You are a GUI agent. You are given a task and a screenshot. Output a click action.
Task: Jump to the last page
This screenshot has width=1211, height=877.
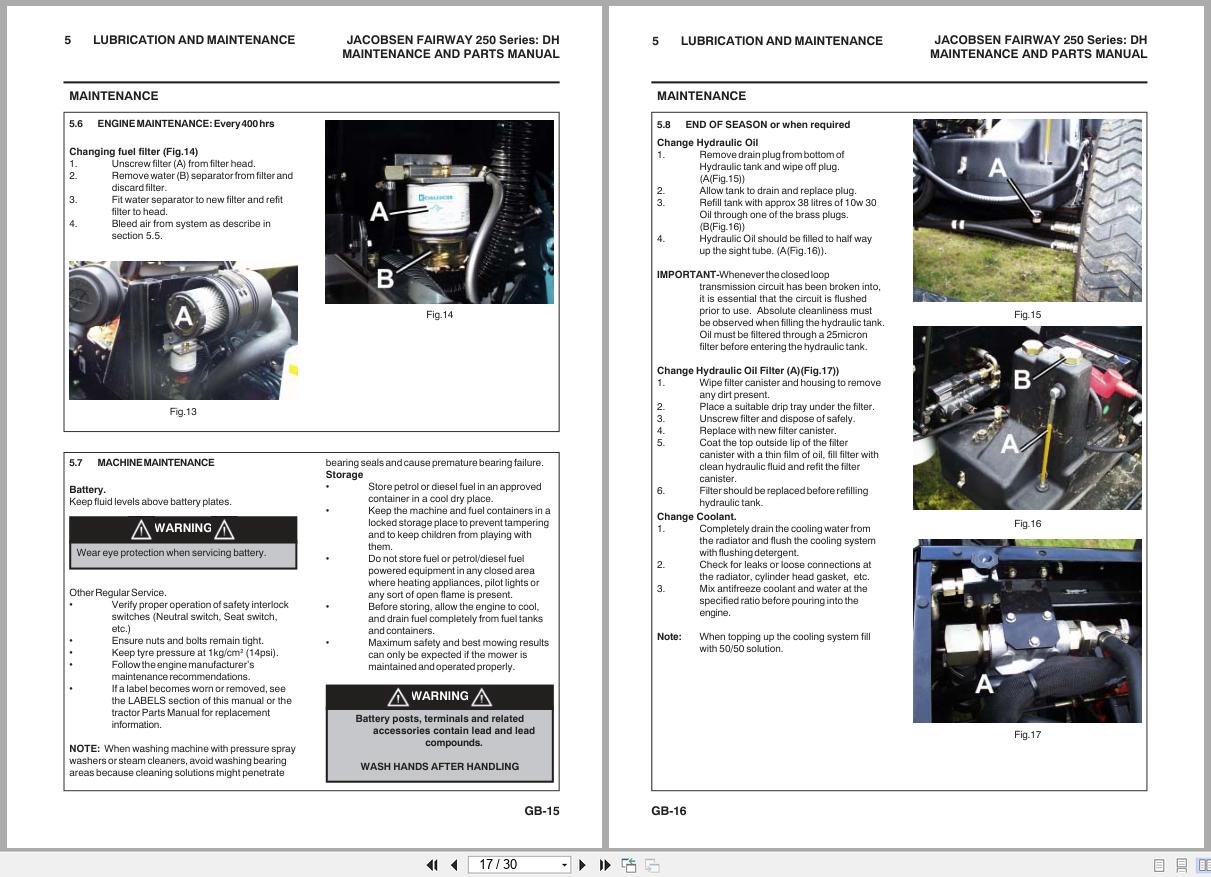[x=604, y=865]
